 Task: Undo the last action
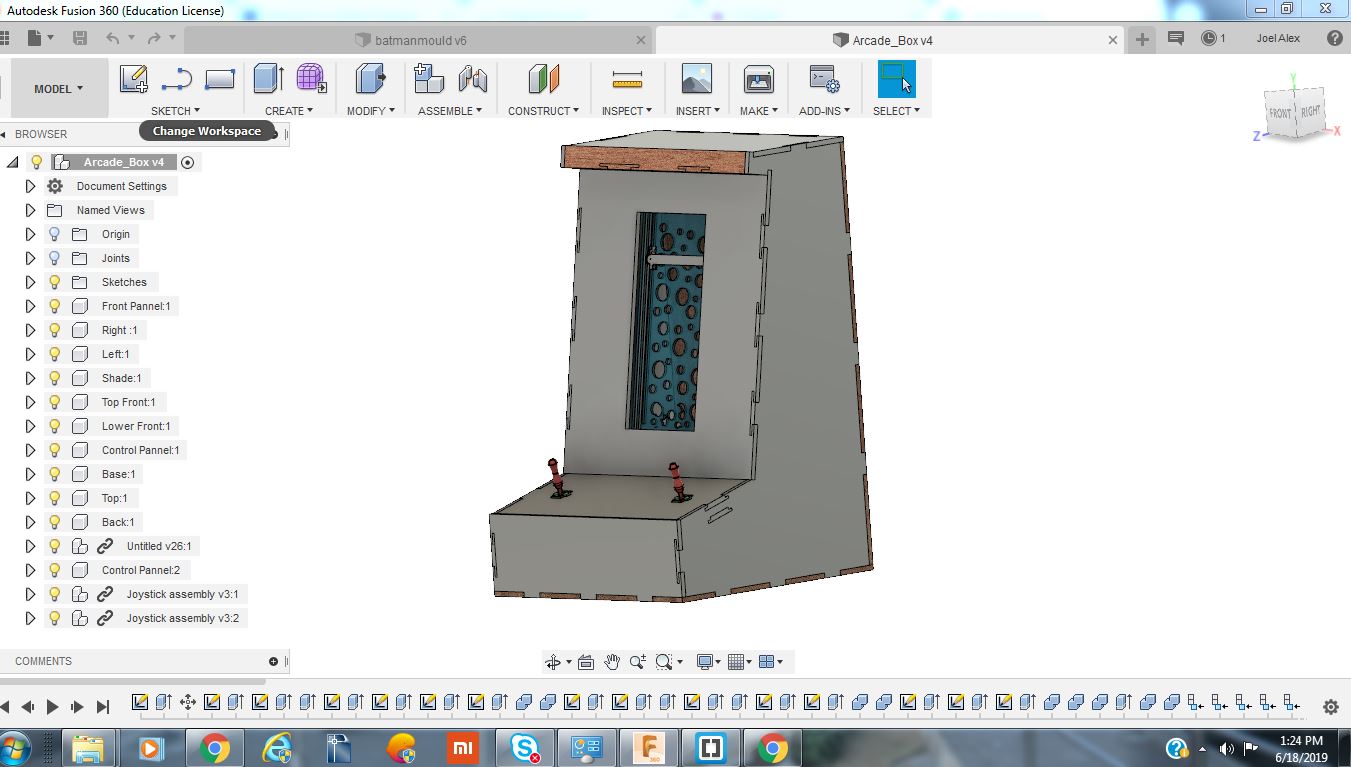[x=113, y=39]
